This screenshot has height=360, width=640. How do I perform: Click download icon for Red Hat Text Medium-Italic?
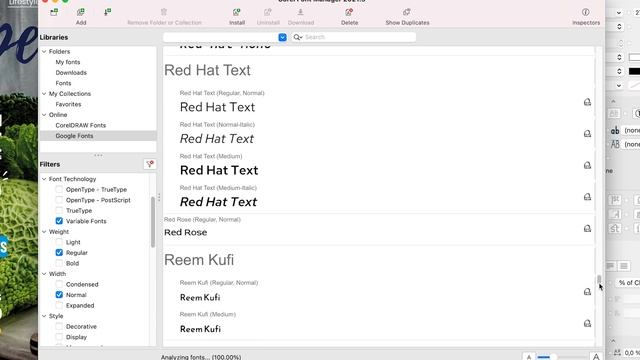coord(587,197)
